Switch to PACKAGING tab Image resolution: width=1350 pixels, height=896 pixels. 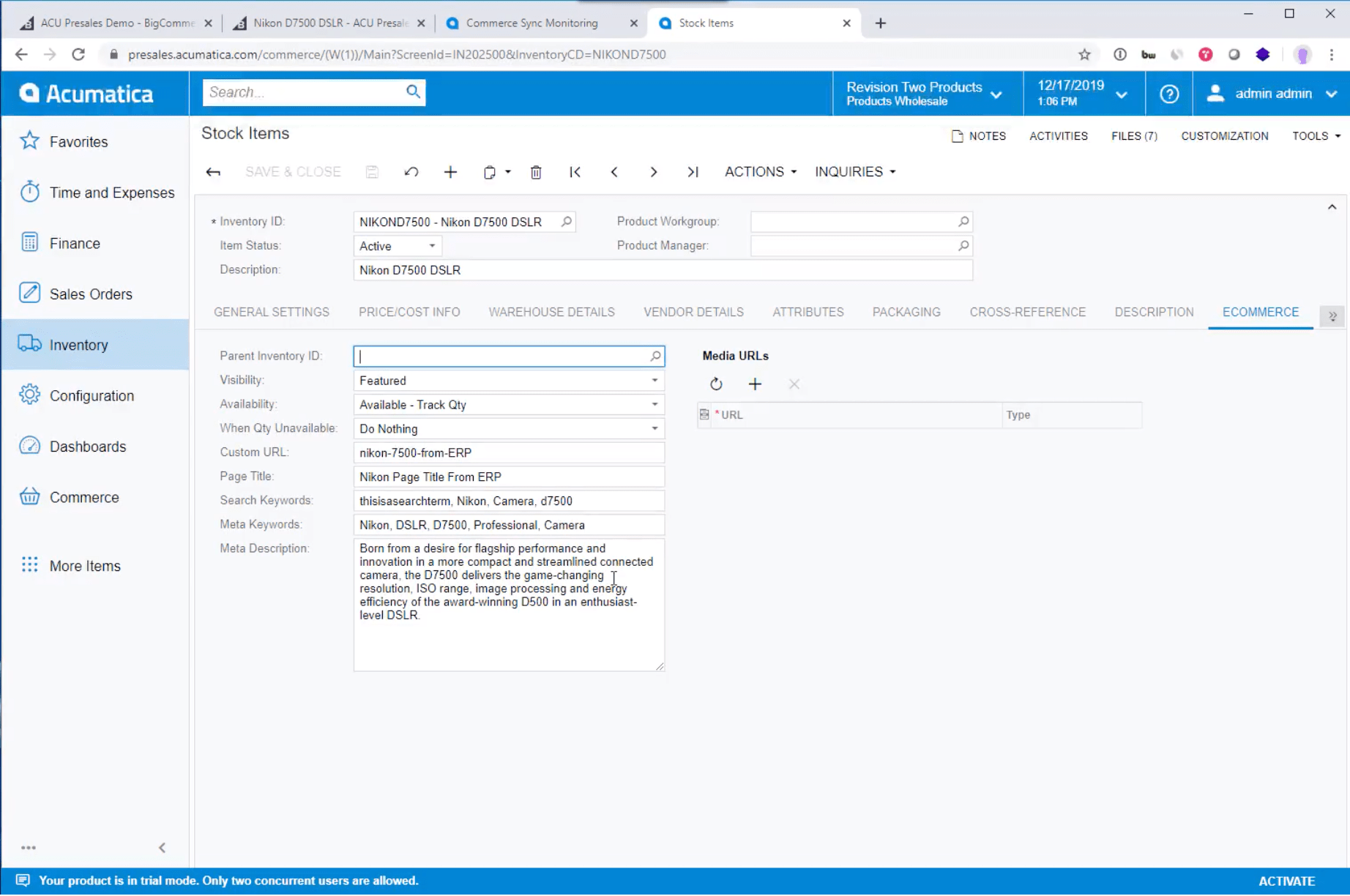coord(906,313)
